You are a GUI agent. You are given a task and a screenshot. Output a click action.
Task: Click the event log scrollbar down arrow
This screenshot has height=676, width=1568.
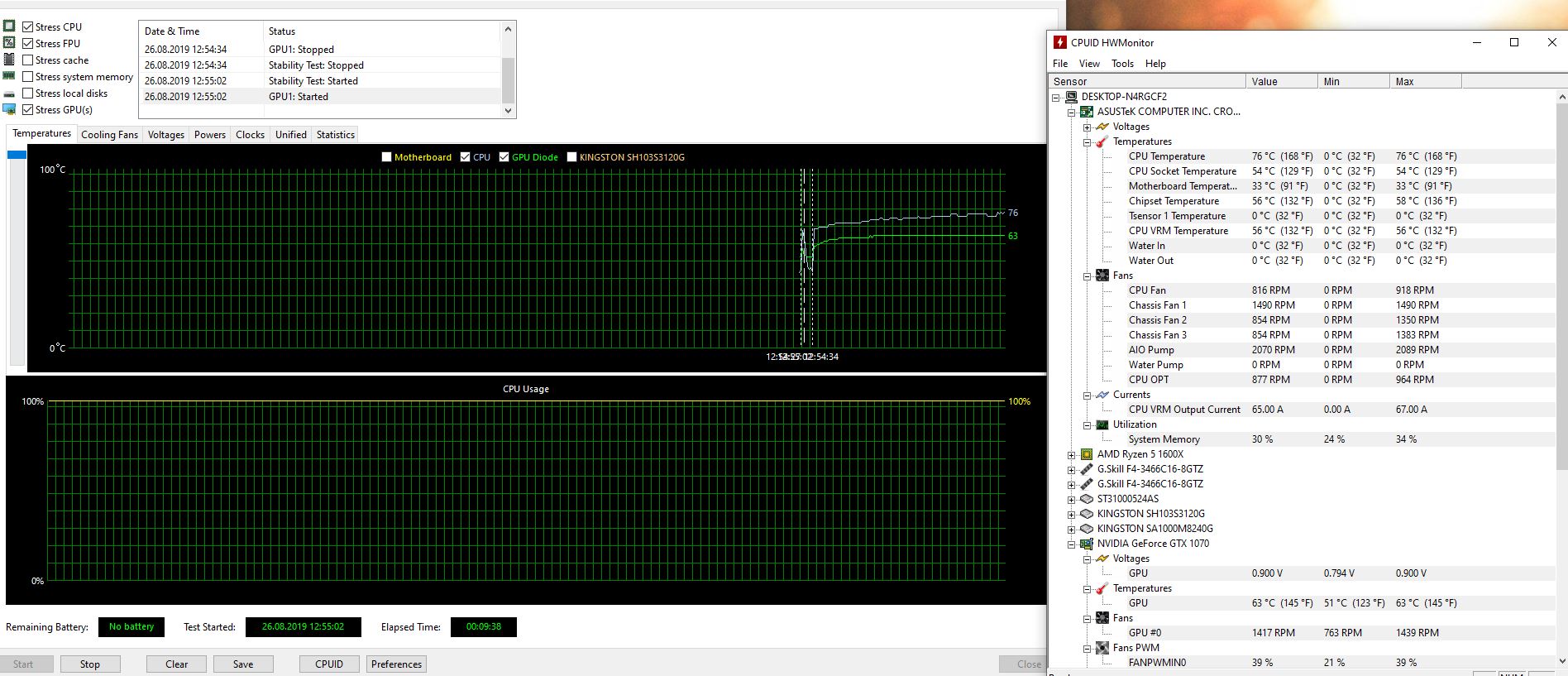[x=508, y=111]
